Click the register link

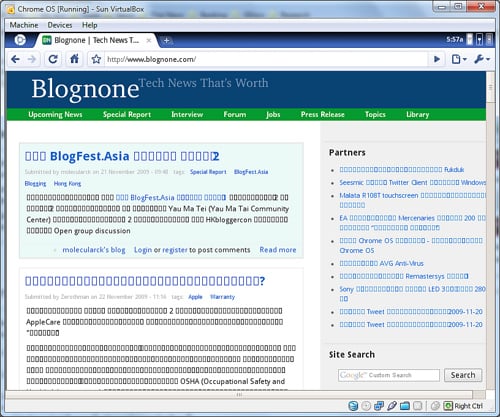(175, 250)
